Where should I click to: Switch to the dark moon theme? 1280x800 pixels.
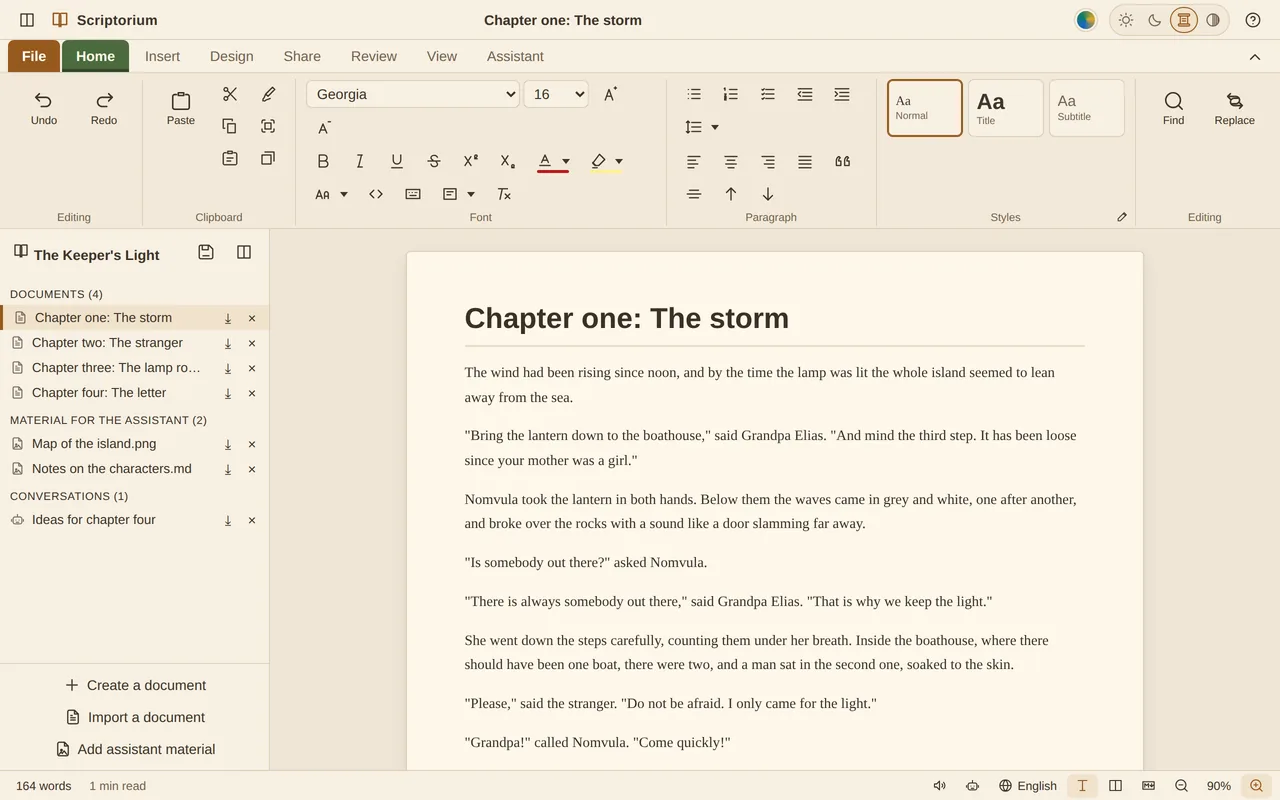point(1155,20)
